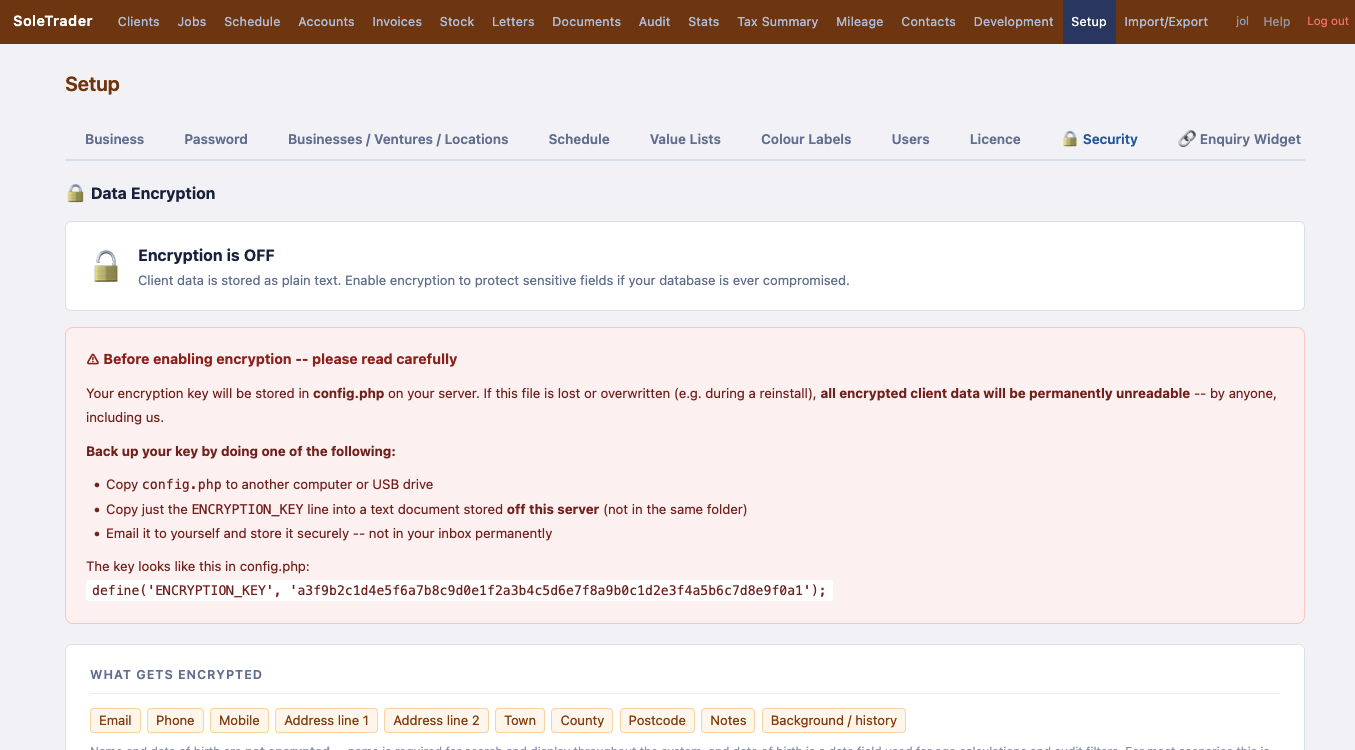Click the Security tab lock icon

pos(1070,139)
